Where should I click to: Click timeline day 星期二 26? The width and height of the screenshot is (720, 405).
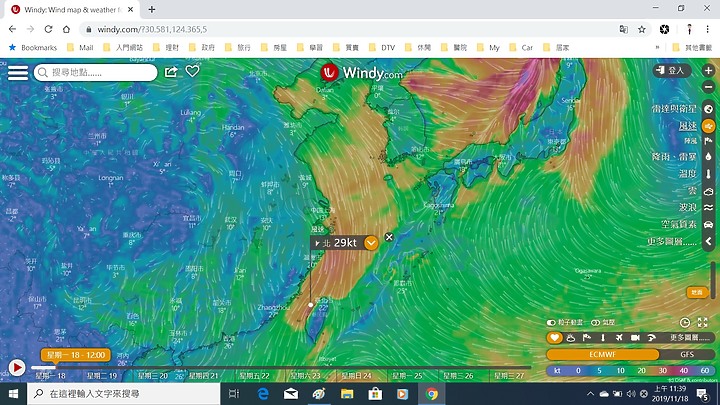(458, 376)
